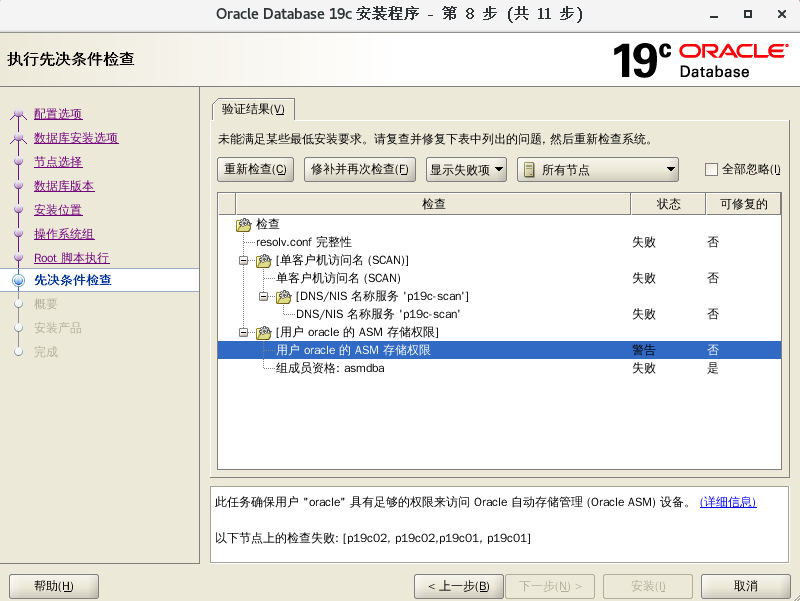The height and width of the screenshot is (601, 800).
Task: Click the folder icon beside [用户 oracle 的 ASM 存储权限]
Action: click(x=264, y=333)
